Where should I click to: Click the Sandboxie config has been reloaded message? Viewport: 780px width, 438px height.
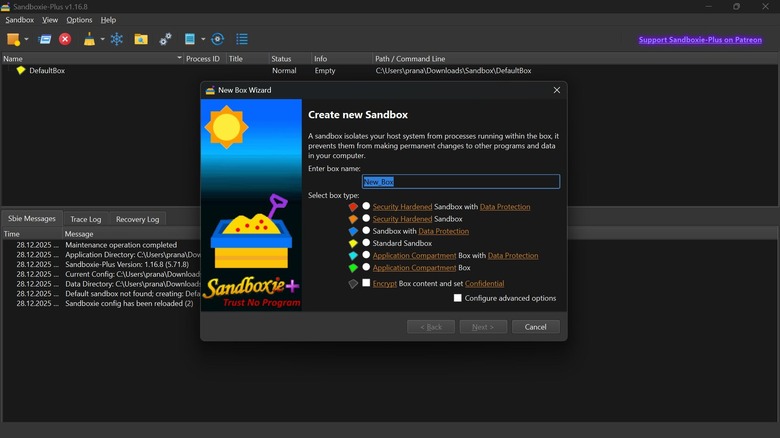[x=129, y=304]
